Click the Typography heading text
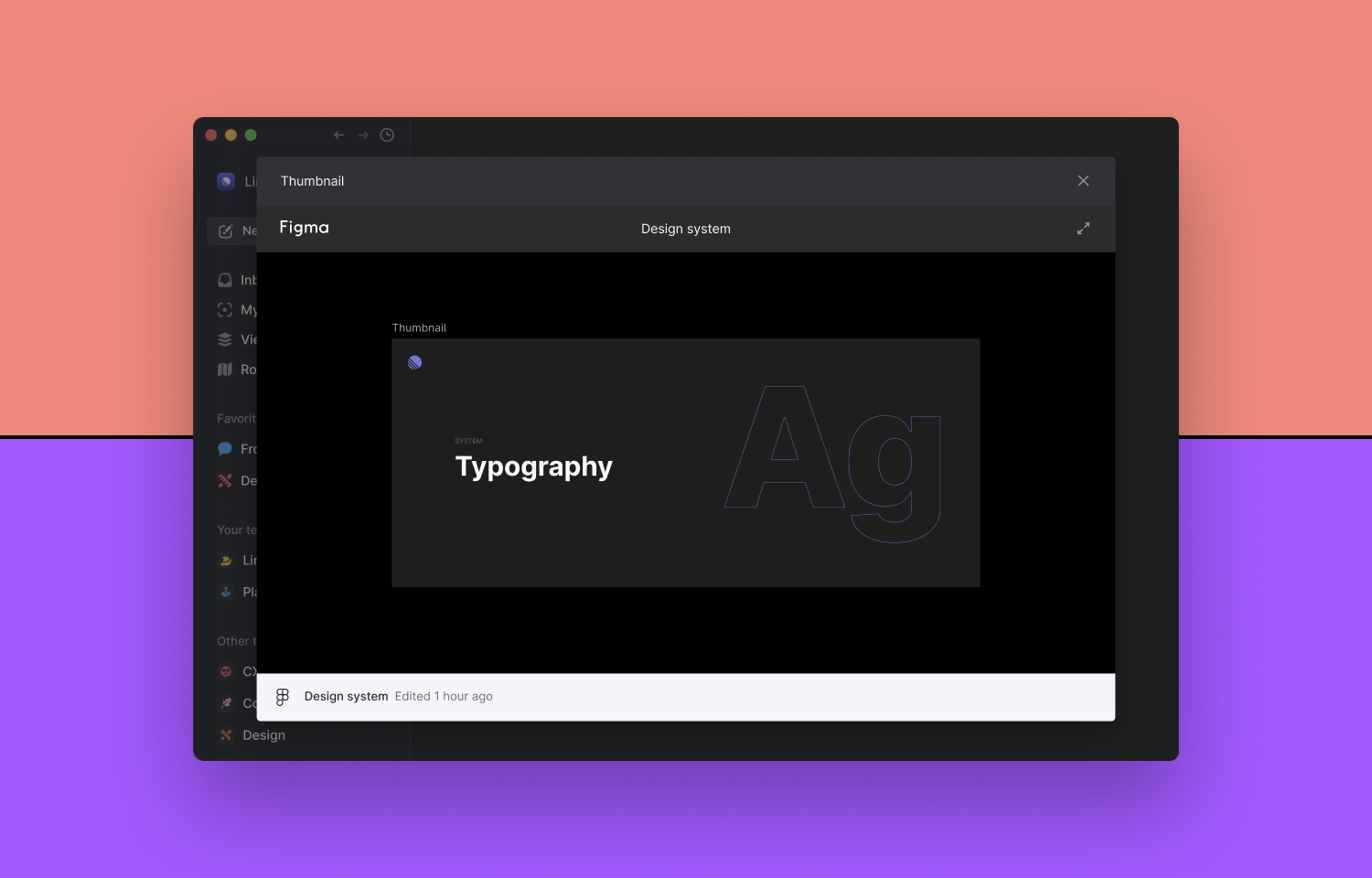Image resolution: width=1372 pixels, height=878 pixels. tap(534, 467)
